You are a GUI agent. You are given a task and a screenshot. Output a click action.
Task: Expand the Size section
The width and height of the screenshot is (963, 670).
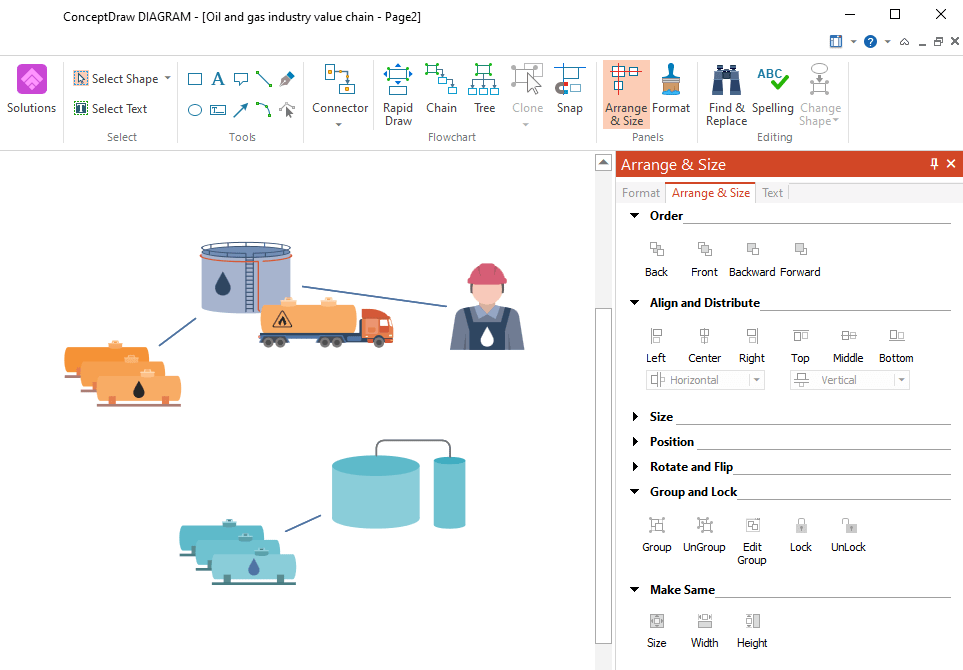636,417
